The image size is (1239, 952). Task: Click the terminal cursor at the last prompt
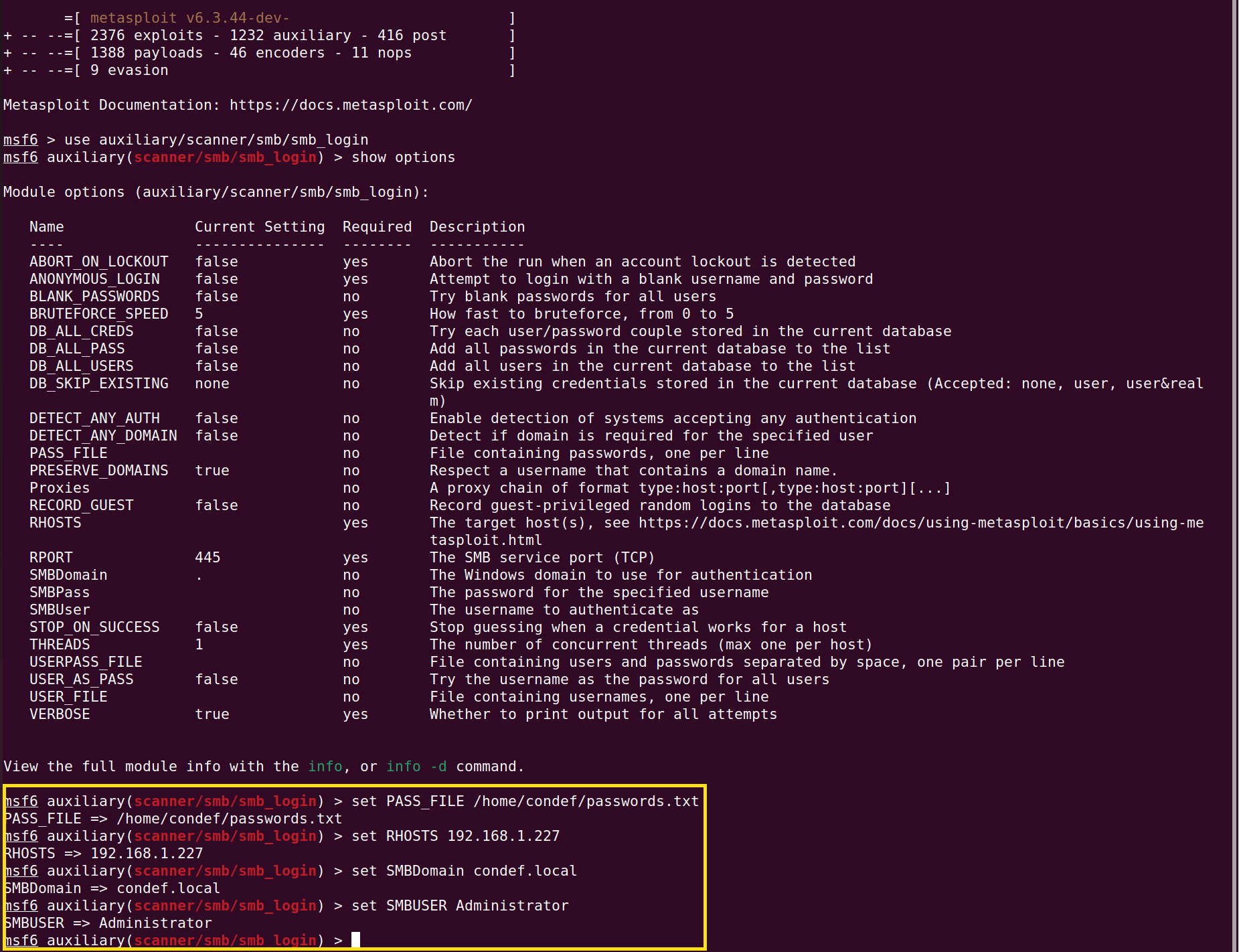356,940
